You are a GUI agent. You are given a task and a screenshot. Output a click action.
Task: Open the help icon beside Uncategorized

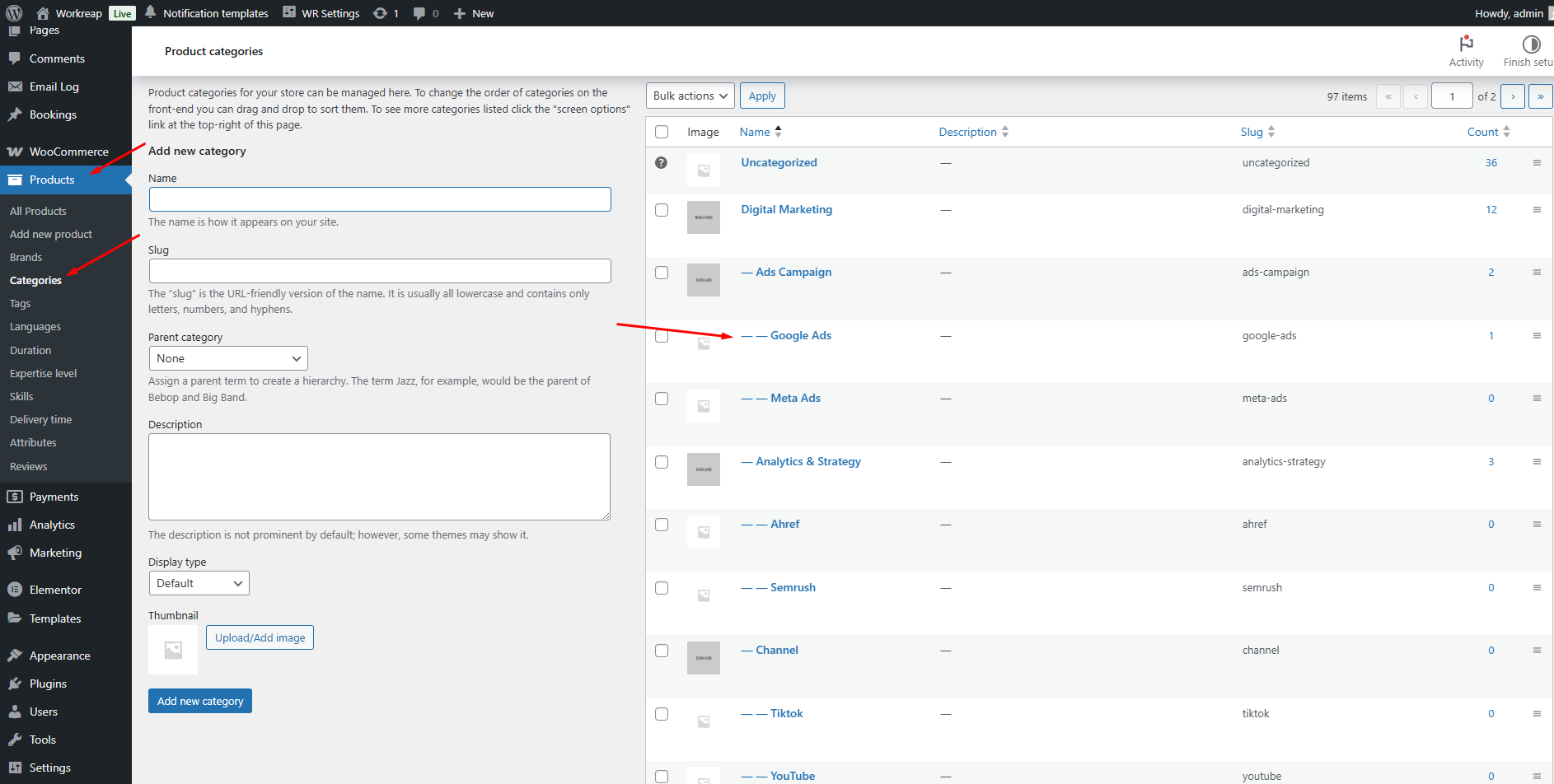pos(661,163)
